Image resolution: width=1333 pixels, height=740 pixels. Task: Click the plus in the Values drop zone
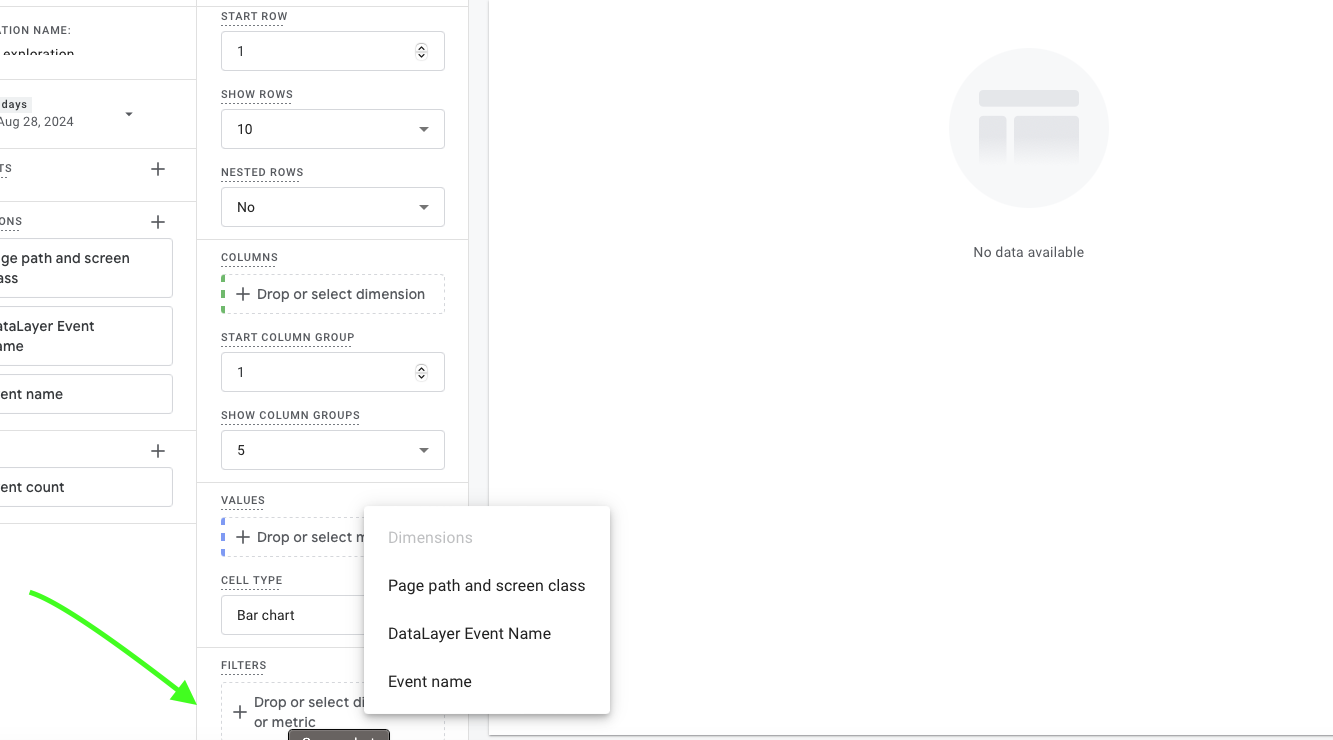[x=243, y=537]
